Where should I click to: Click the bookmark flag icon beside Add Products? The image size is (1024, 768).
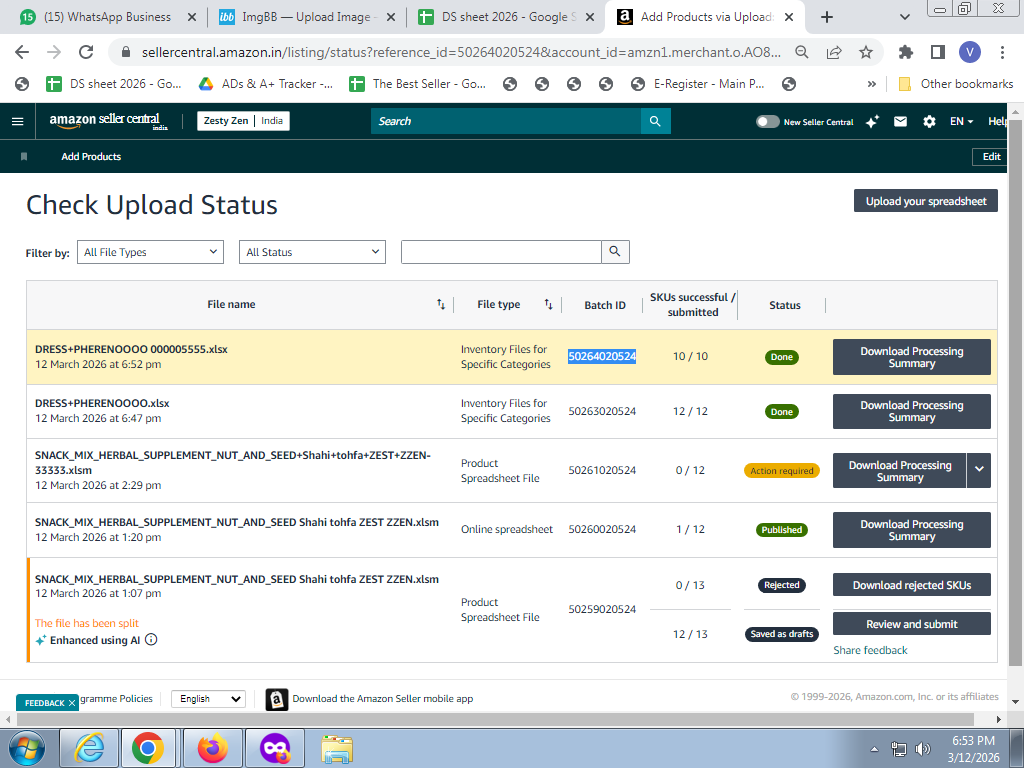coord(24,157)
